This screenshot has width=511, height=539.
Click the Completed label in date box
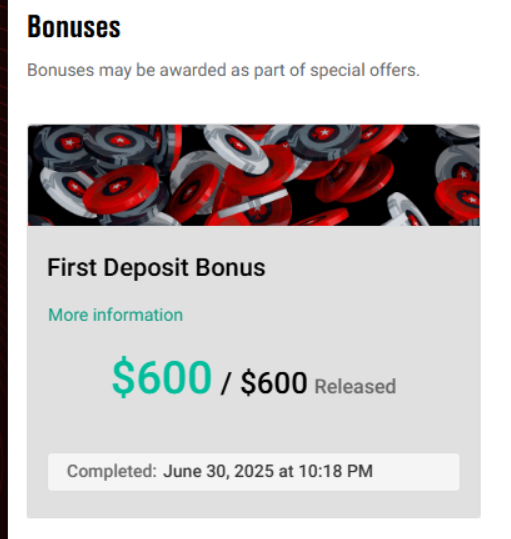click(112, 471)
